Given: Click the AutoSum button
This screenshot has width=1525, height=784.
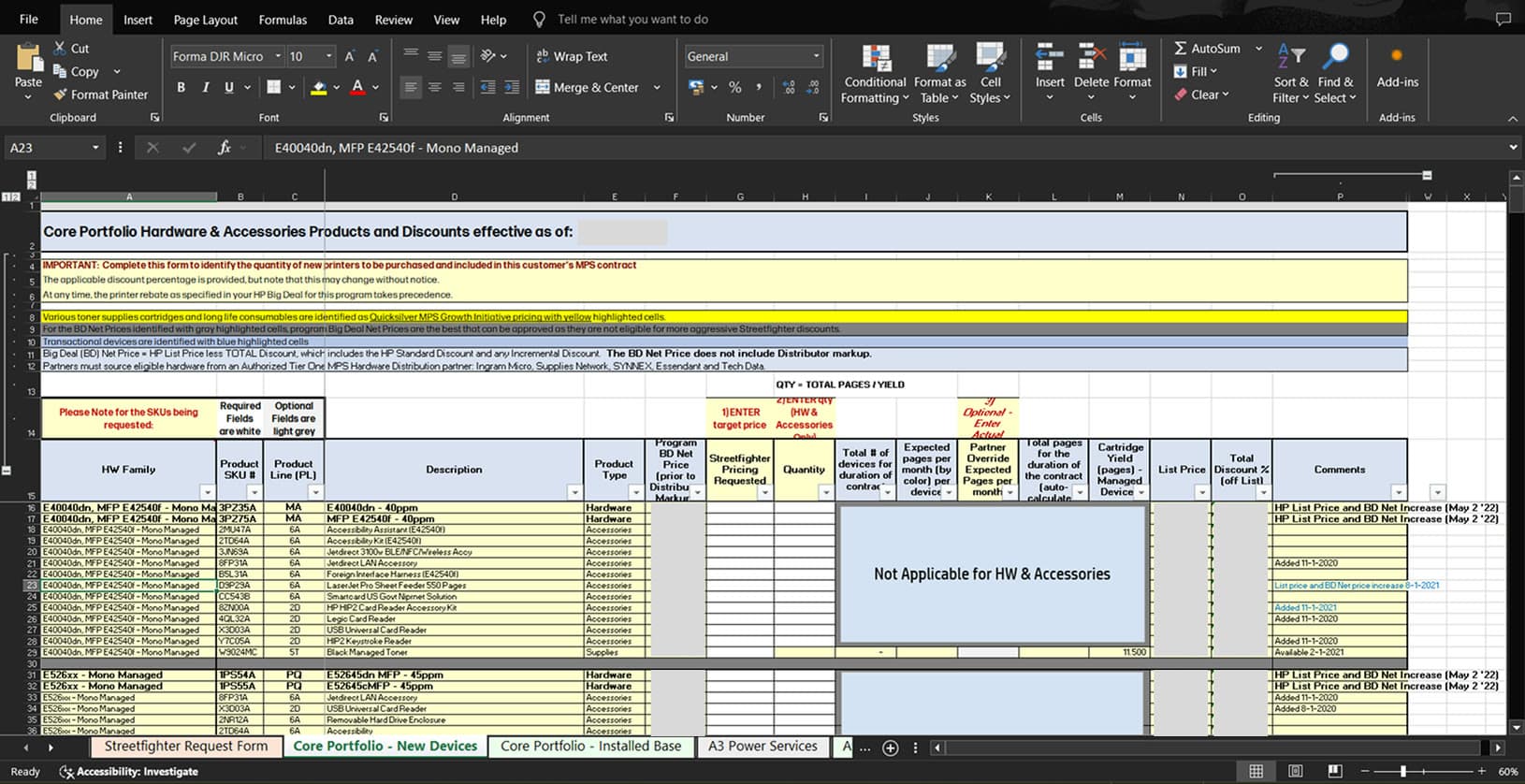Looking at the screenshot, I should (x=1206, y=48).
